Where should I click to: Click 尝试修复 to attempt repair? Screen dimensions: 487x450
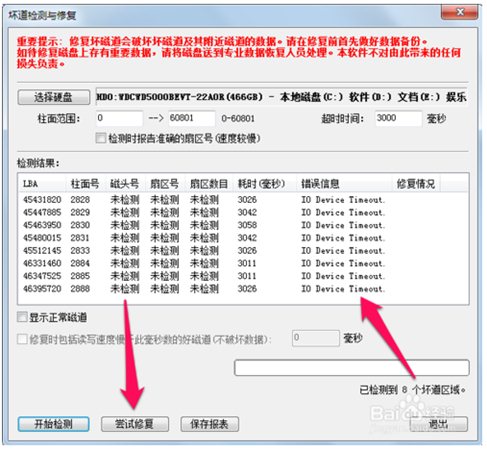click(135, 424)
